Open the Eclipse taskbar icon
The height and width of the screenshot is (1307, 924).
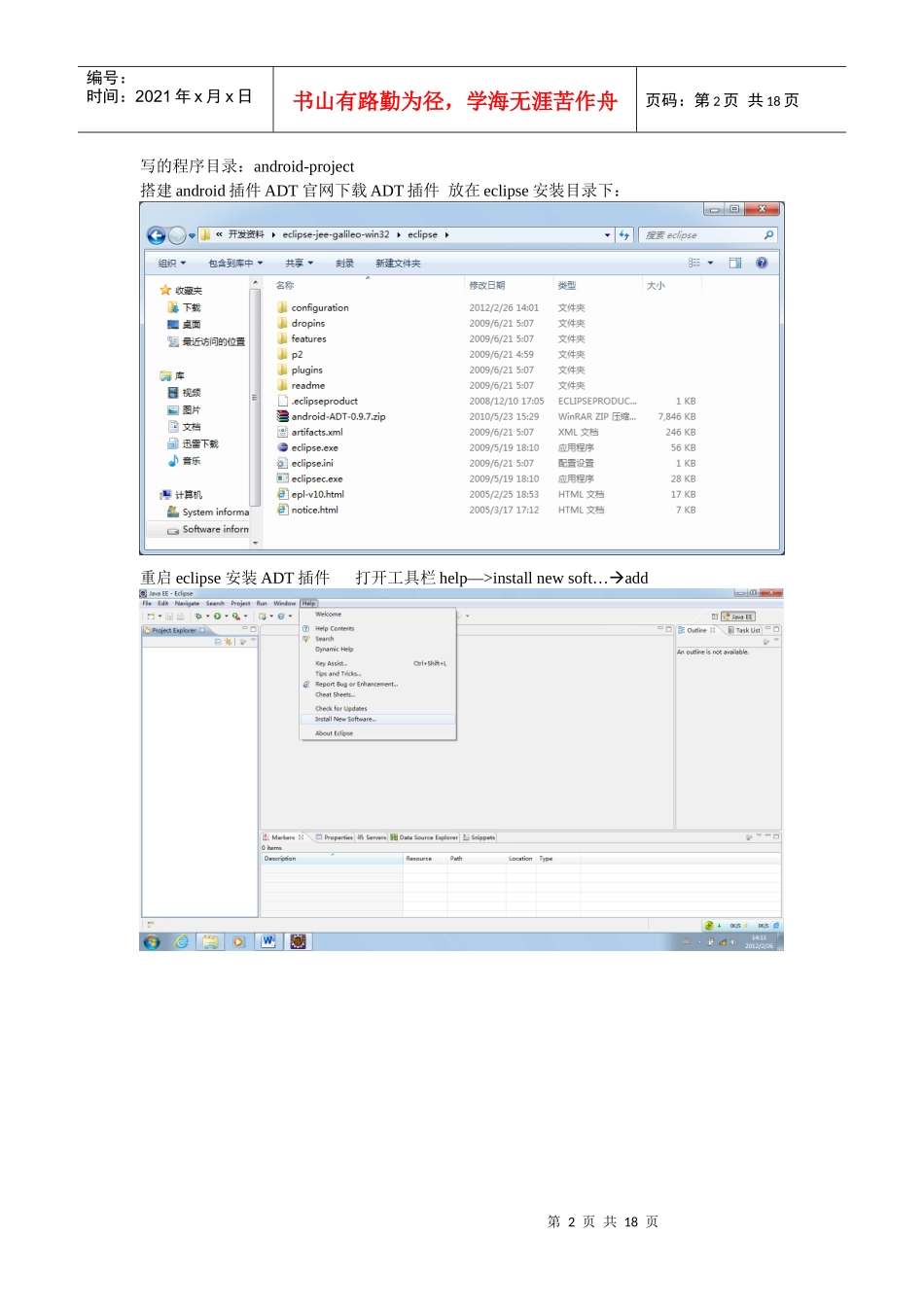point(299,941)
